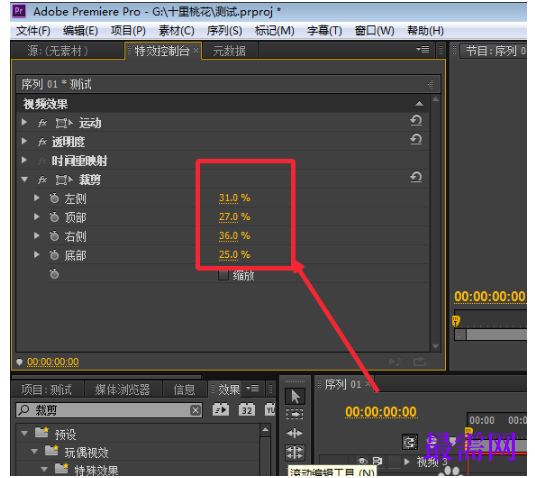Collapse the 玩偶视效 folder

coord(34,451)
